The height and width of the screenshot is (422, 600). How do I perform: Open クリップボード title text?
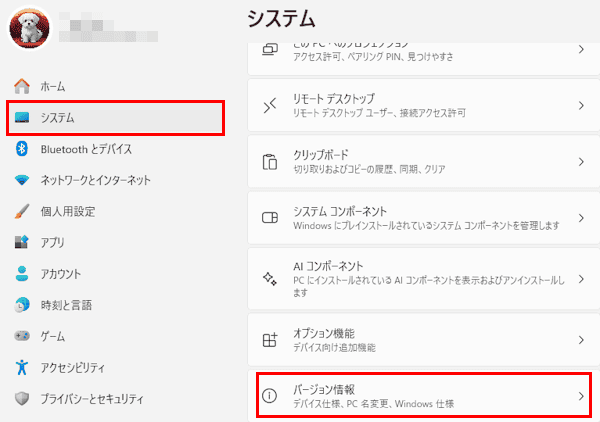(x=321, y=155)
